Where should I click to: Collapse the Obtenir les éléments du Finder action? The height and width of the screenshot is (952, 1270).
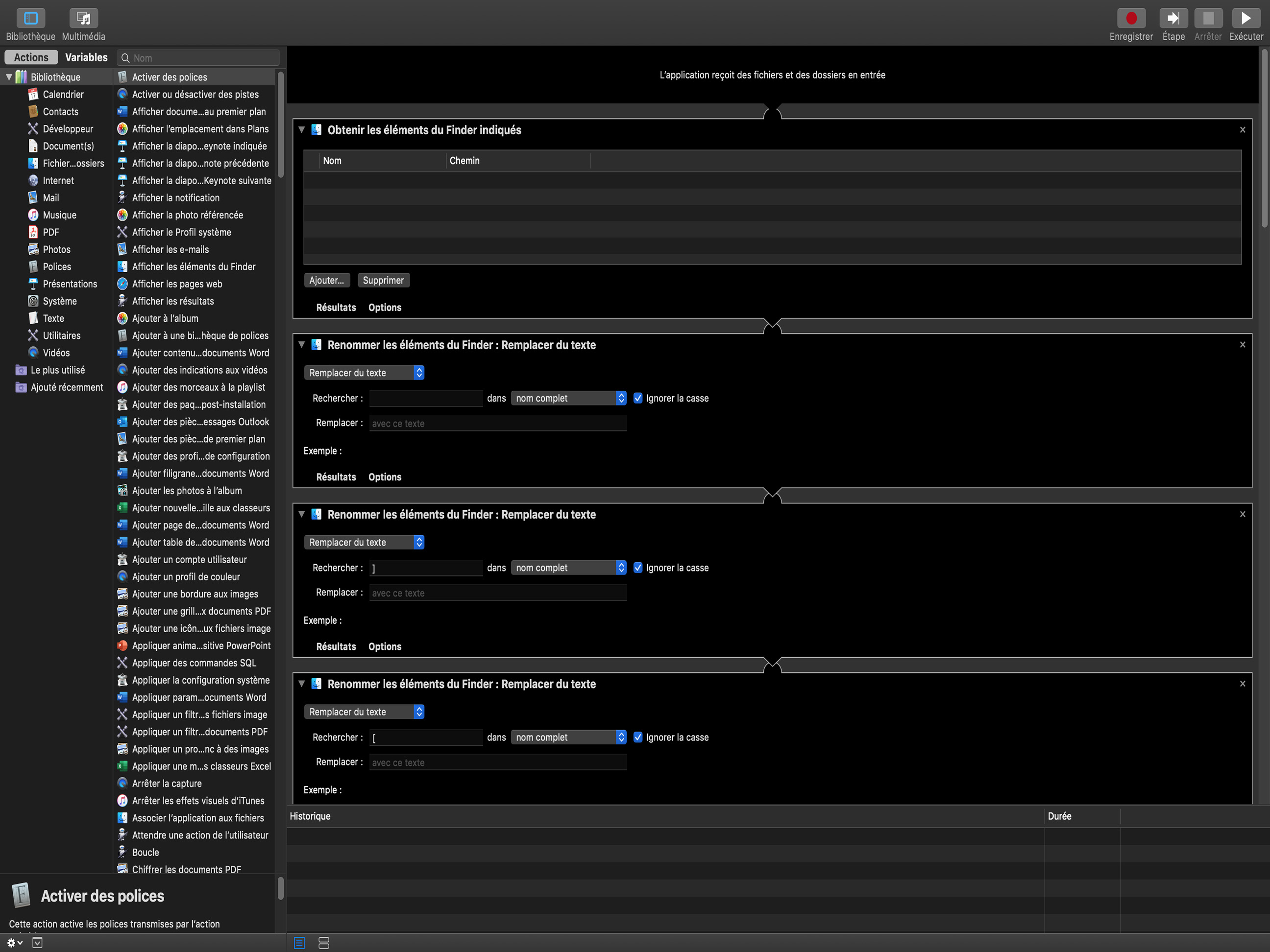click(x=301, y=130)
